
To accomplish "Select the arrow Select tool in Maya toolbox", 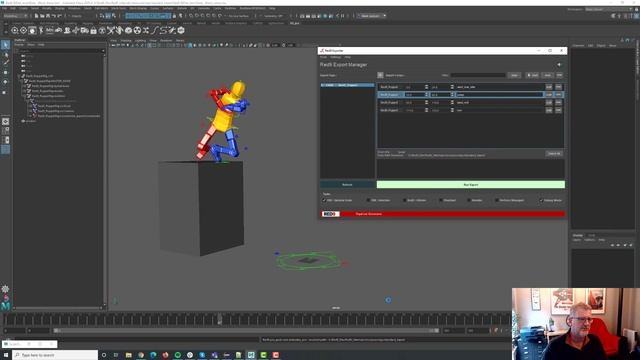I will pyautogui.click(x=5, y=45).
